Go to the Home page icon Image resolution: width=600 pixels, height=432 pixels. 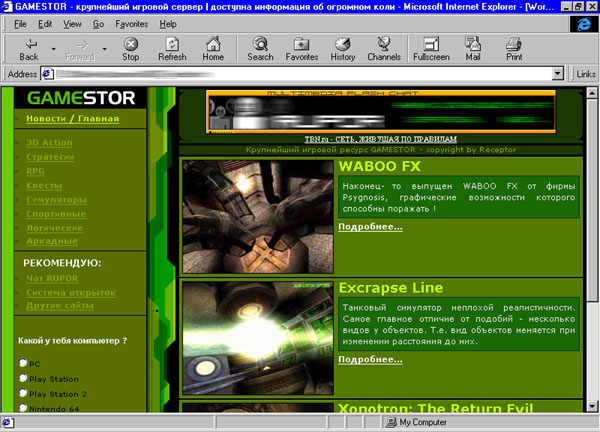213,49
